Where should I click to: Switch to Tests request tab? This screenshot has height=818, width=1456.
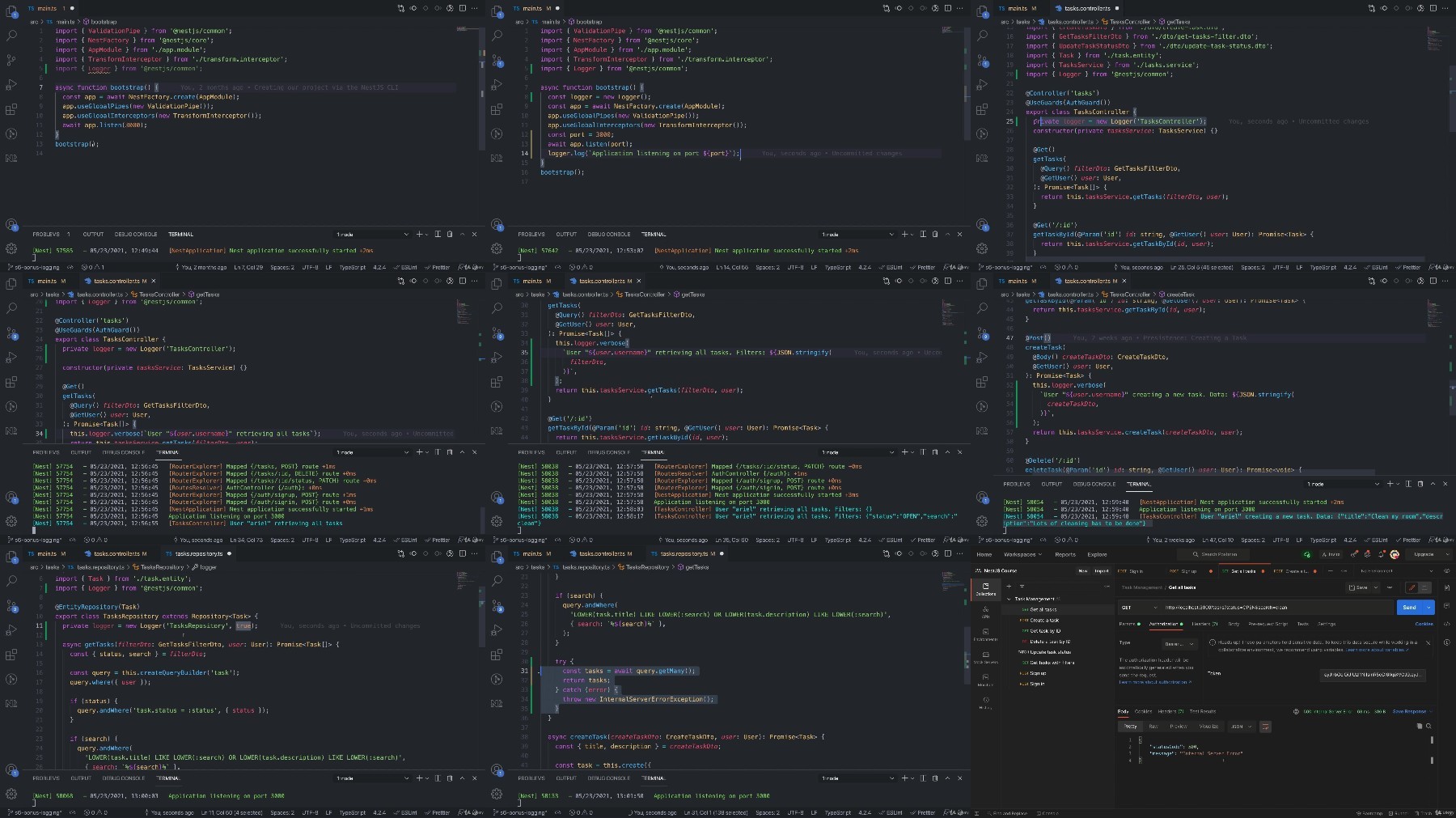pos(1303,624)
